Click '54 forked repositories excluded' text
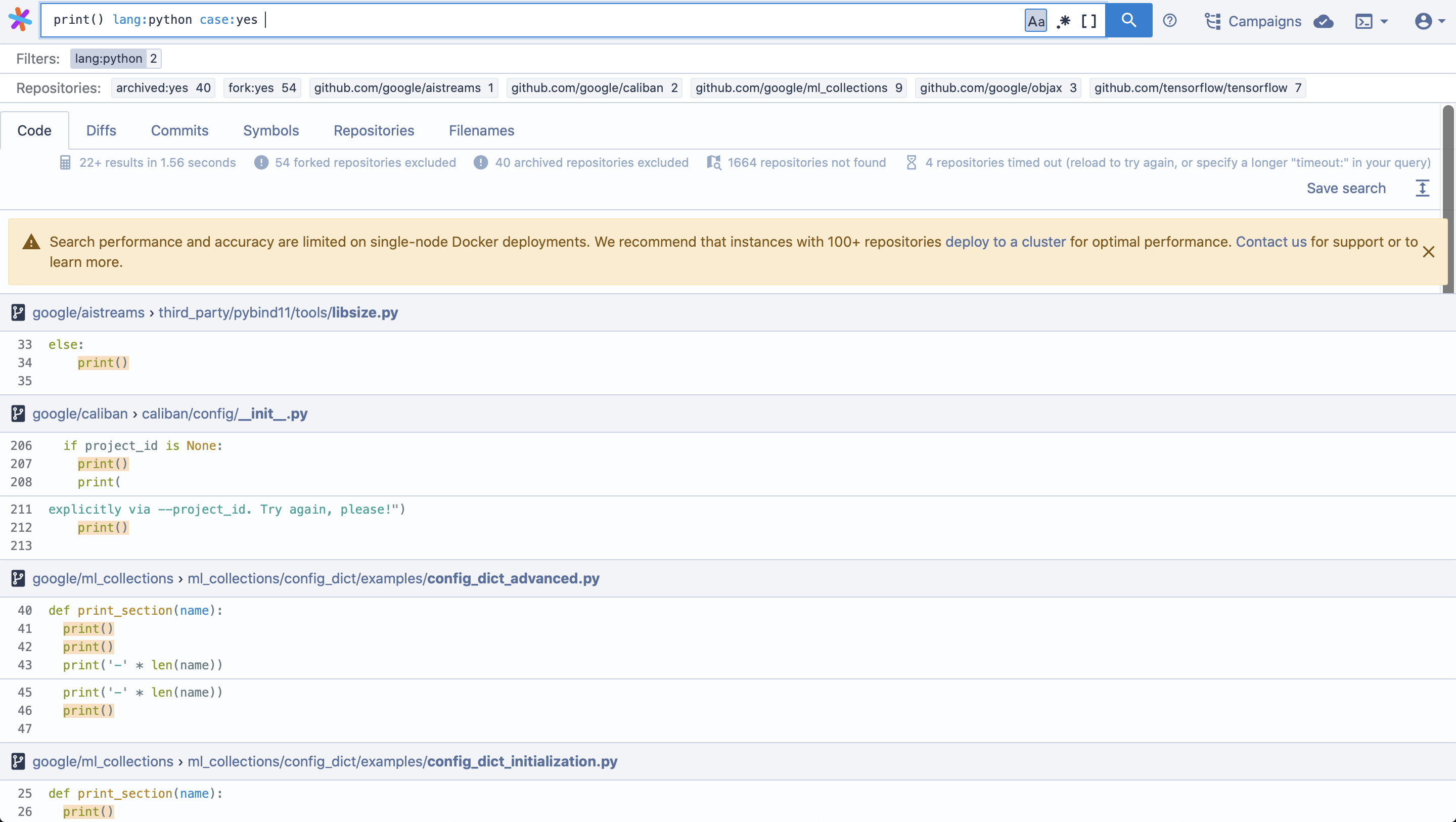 tap(365, 163)
